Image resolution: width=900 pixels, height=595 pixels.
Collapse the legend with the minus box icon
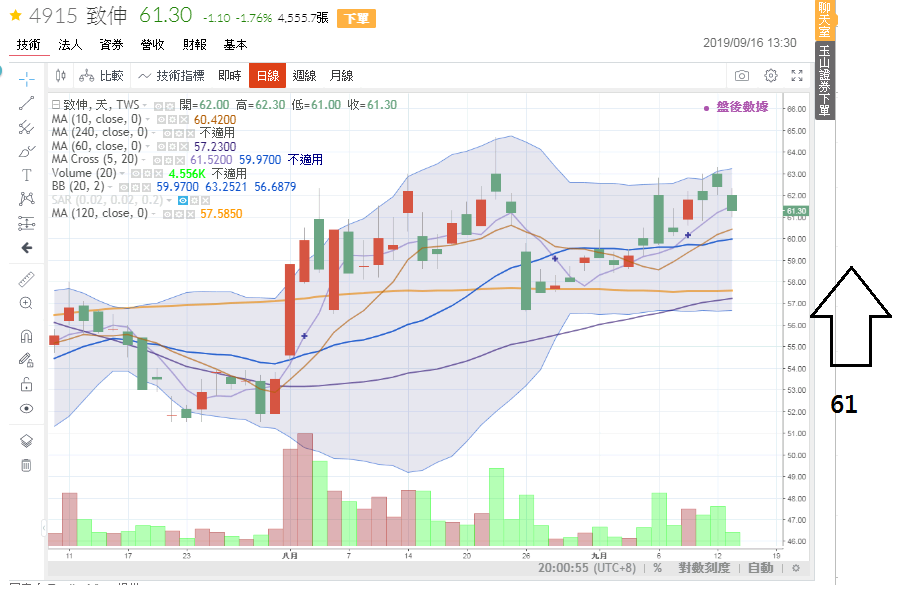pyautogui.click(x=56, y=105)
